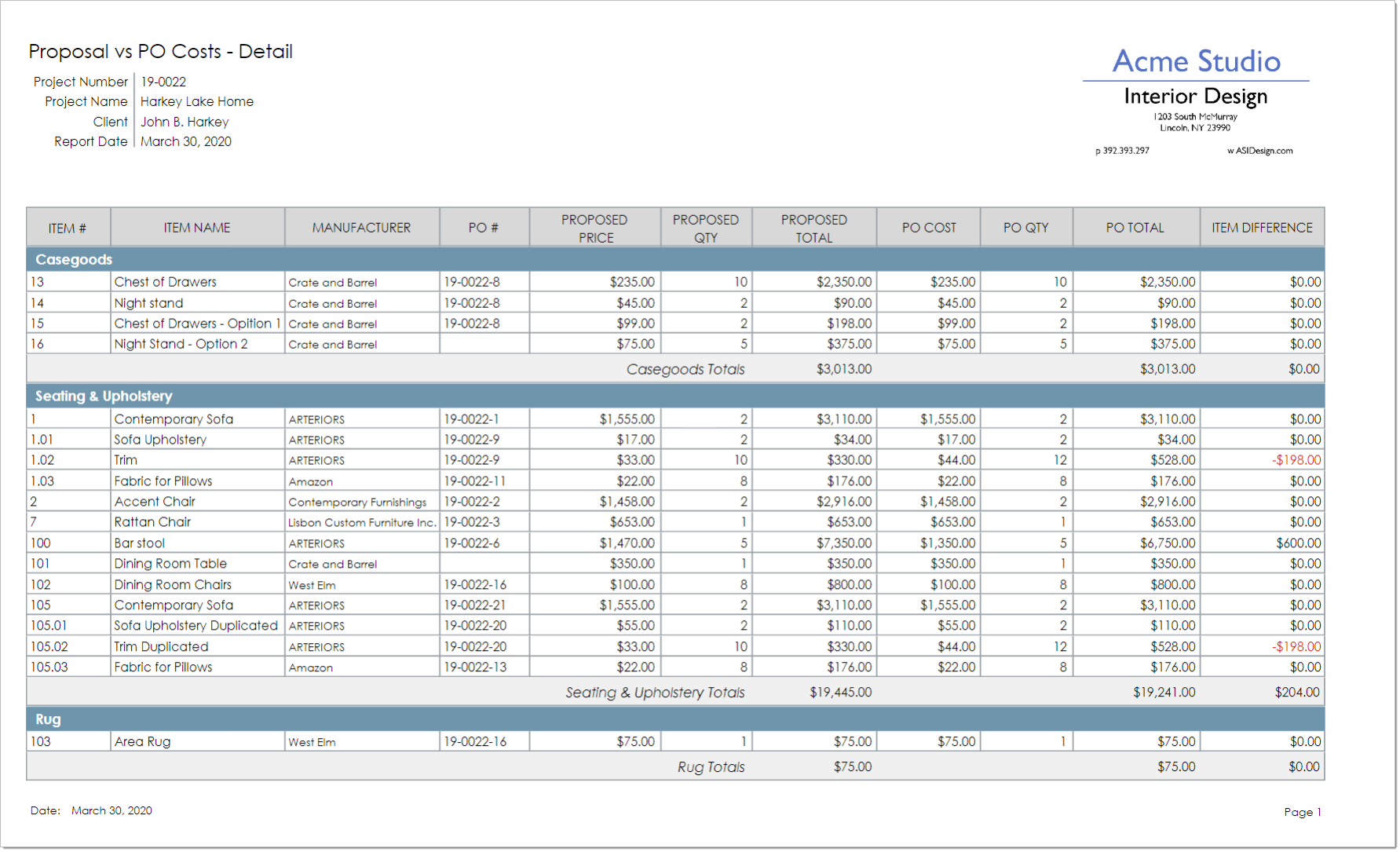
Task: Click the report title Proposal vs PO Costs - Detail
Action: 160,52
